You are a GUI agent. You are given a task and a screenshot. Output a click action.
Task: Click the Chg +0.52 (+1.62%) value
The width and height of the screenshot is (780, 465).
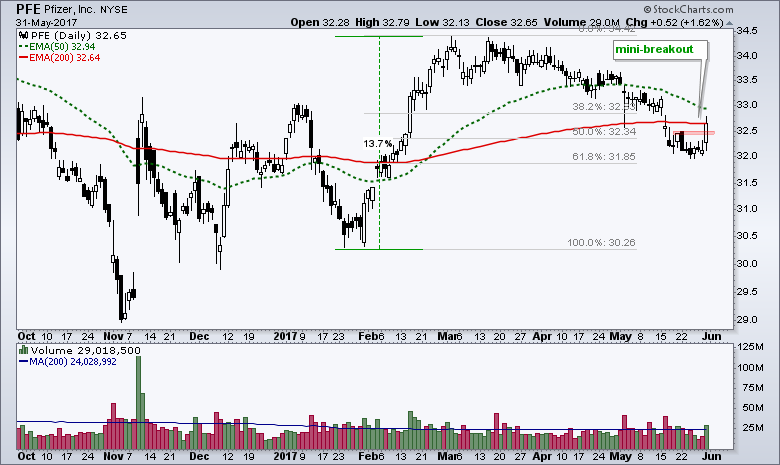click(674, 22)
